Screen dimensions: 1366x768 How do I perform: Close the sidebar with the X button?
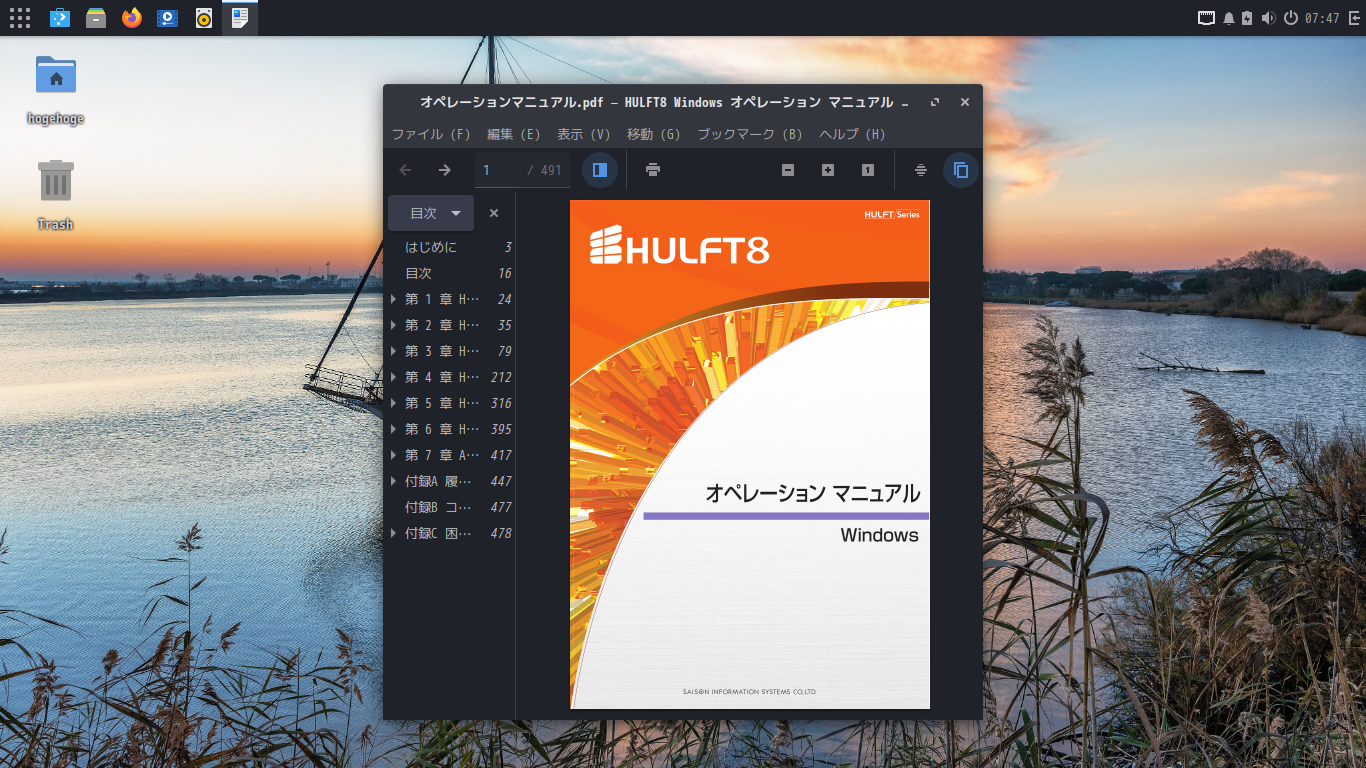(494, 213)
